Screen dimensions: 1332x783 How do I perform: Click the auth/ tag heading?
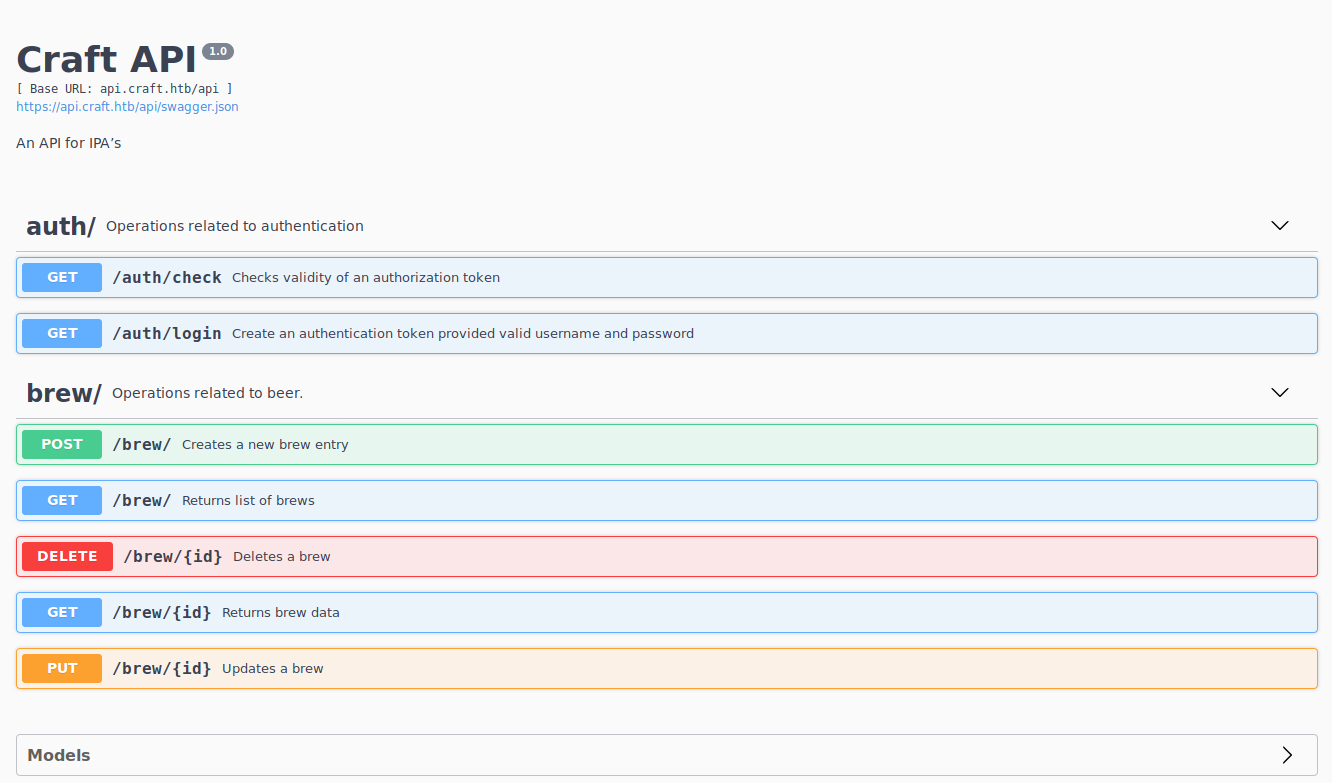[x=61, y=226]
